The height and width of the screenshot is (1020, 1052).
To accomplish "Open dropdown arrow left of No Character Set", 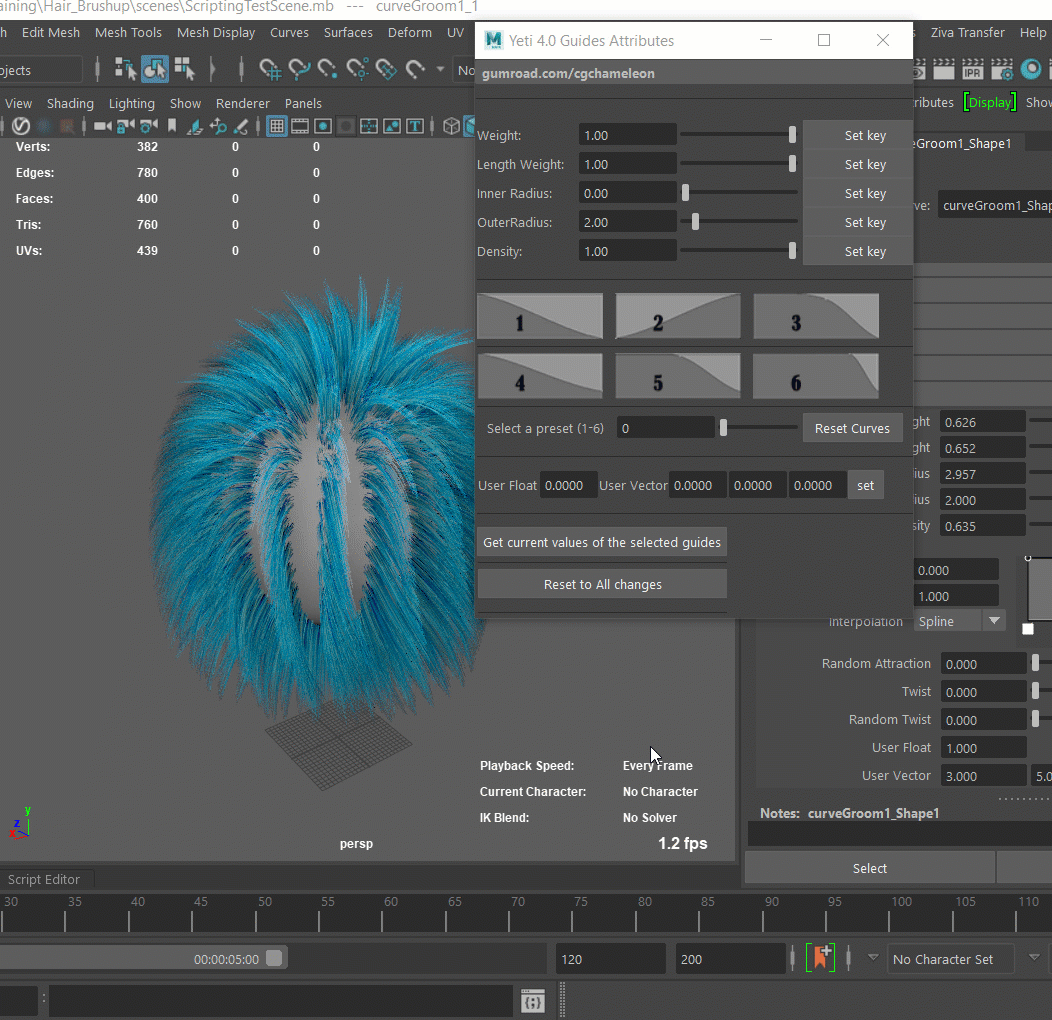I will (x=873, y=958).
